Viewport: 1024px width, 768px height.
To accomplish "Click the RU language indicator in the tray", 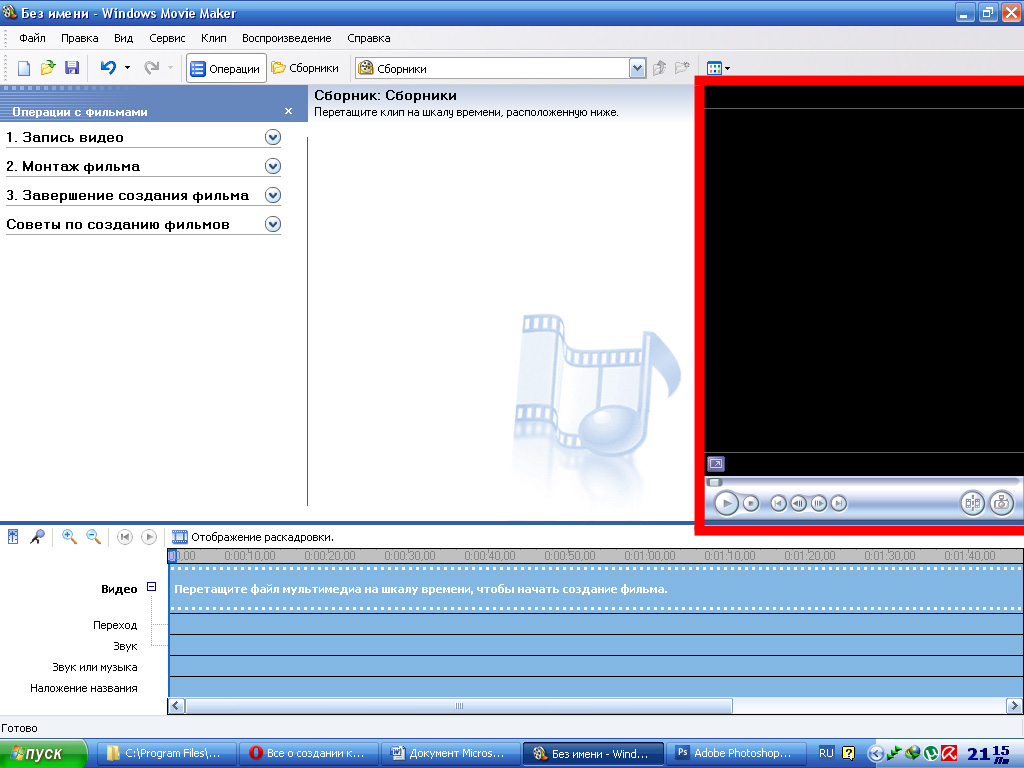I will pyautogui.click(x=826, y=753).
